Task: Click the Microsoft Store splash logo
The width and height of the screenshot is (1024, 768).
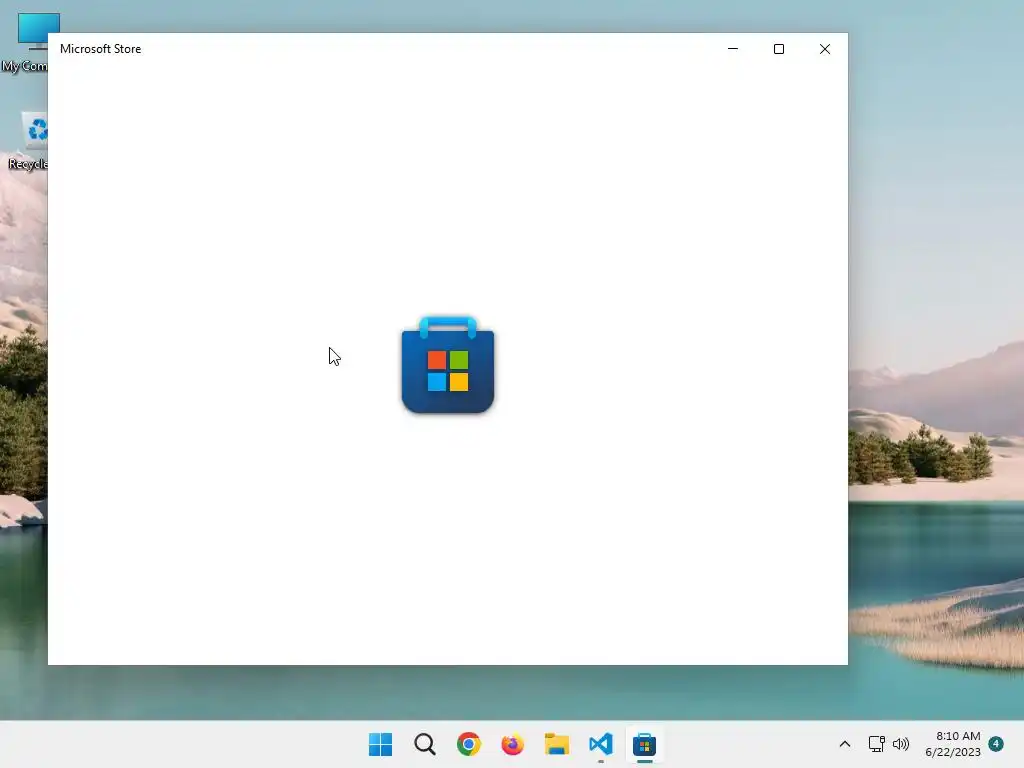Action: pyautogui.click(x=448, y=364)
